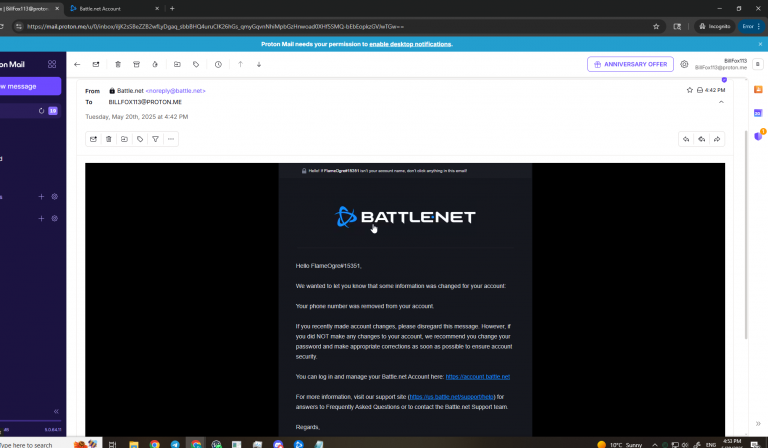Open the Contacts side panel icon
The height and width of the screenshot is (448, 768).
click(x=758, y=90)
